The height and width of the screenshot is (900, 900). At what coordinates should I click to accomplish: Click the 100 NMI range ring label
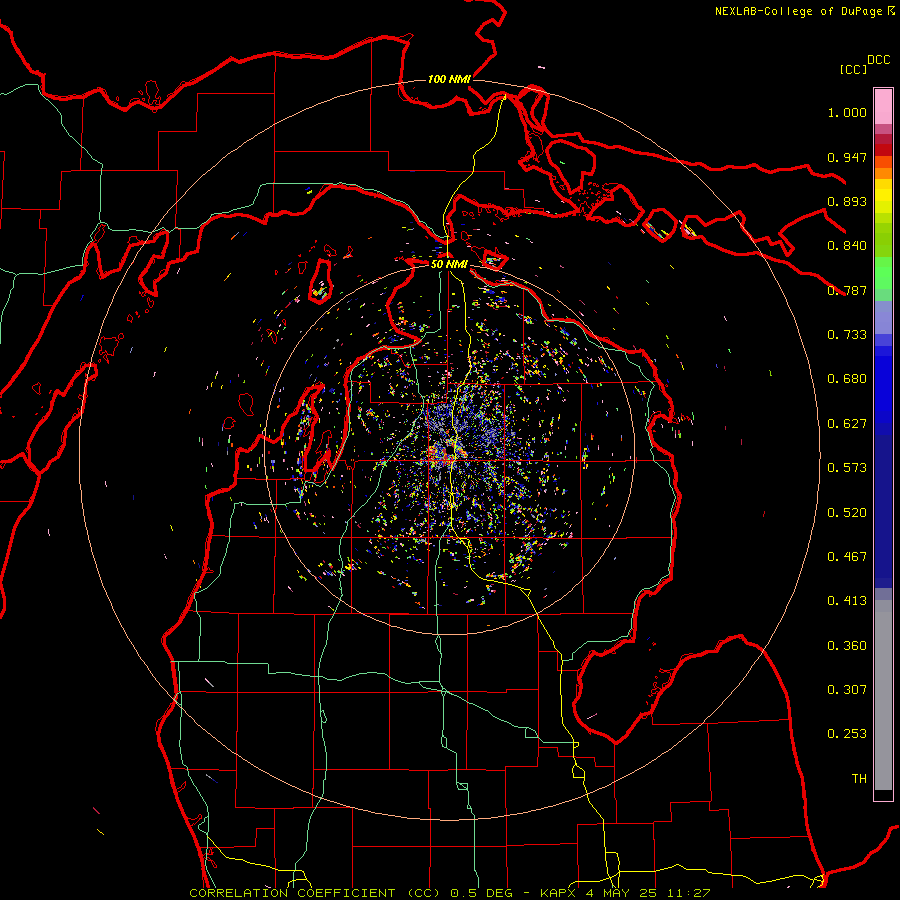pyautogui.click(x=449, y=79)
